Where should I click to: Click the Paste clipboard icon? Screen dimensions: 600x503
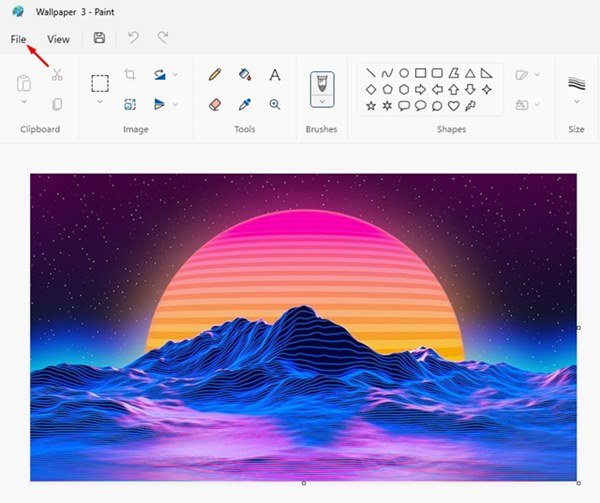click(24, 83)
